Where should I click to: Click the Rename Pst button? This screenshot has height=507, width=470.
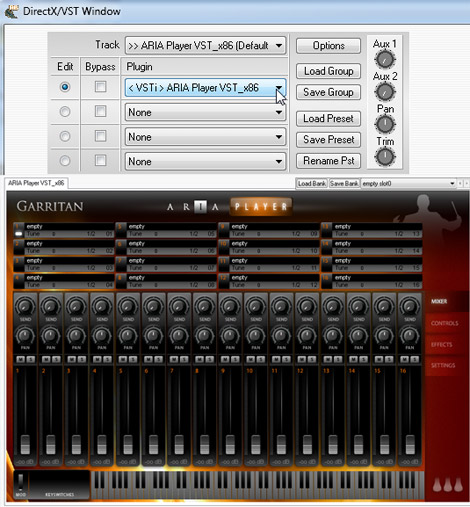click(328, 161)
